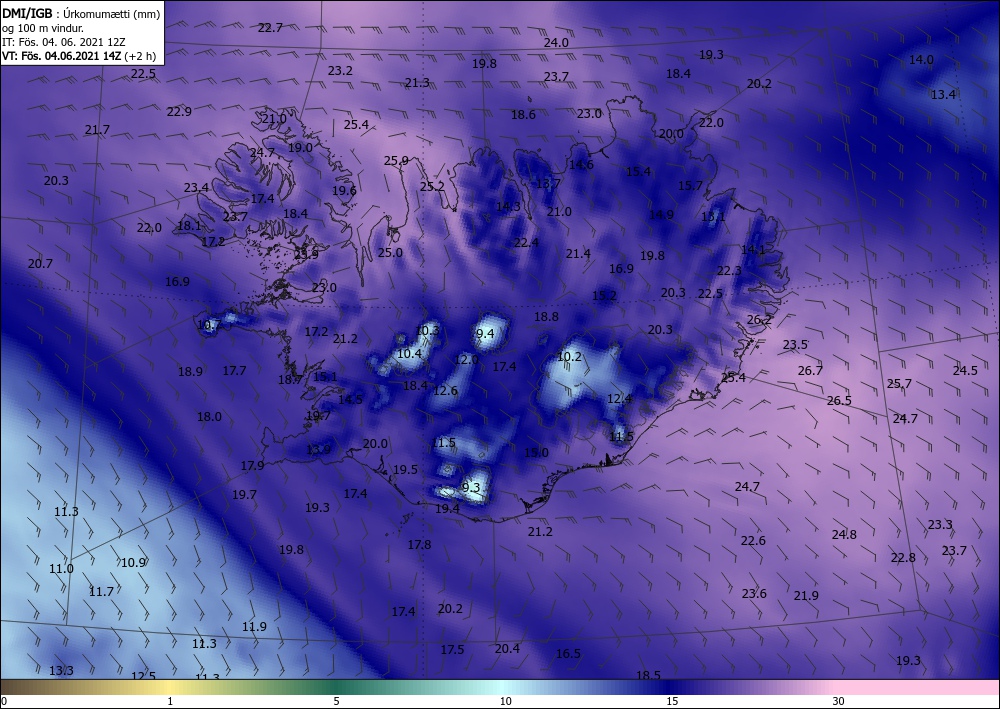The image size is (1000, 709).
Task: Click the map value 12.6
Action: coord(445,391)
